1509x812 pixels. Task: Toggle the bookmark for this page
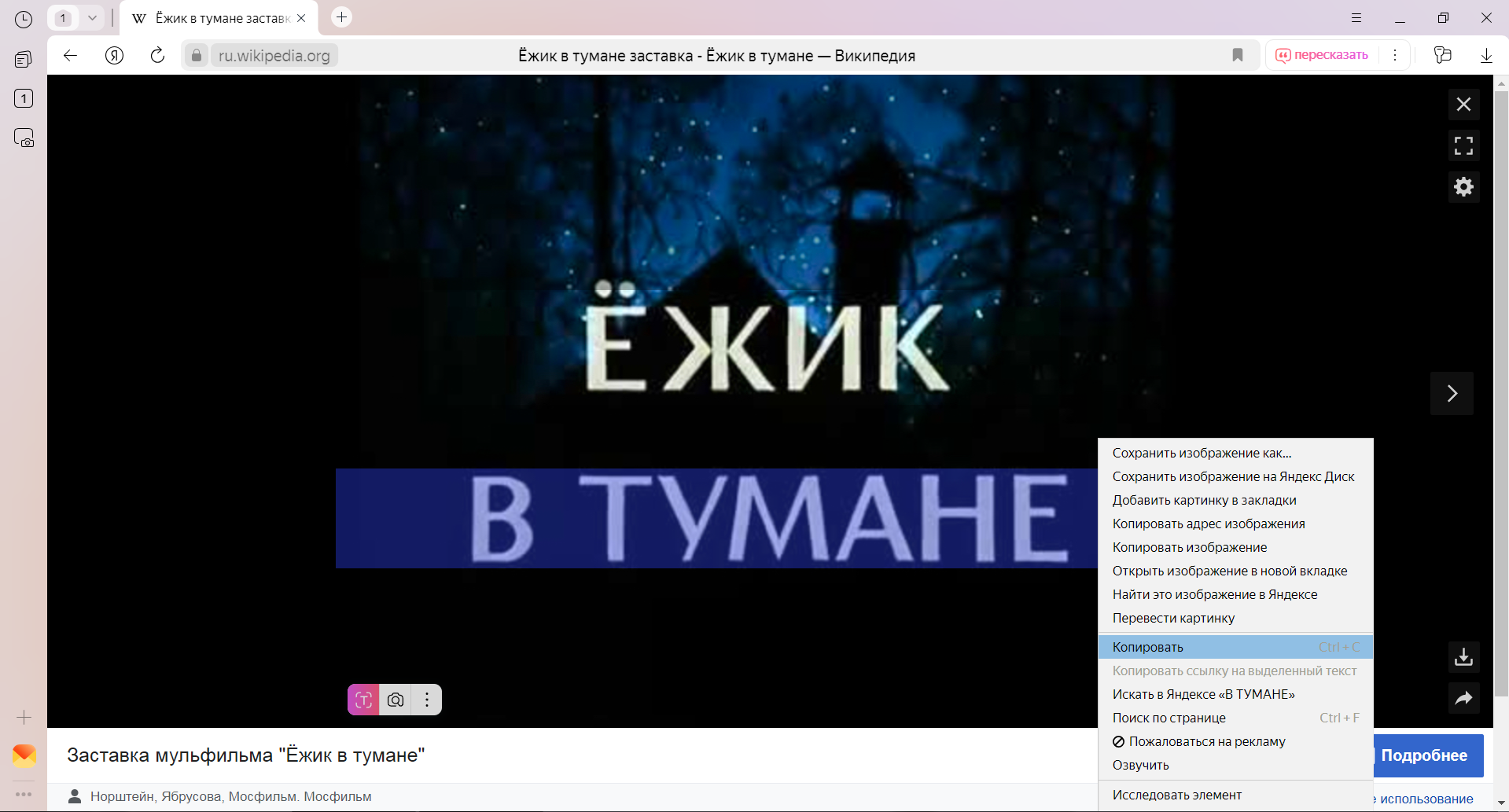click(1238, 55)
